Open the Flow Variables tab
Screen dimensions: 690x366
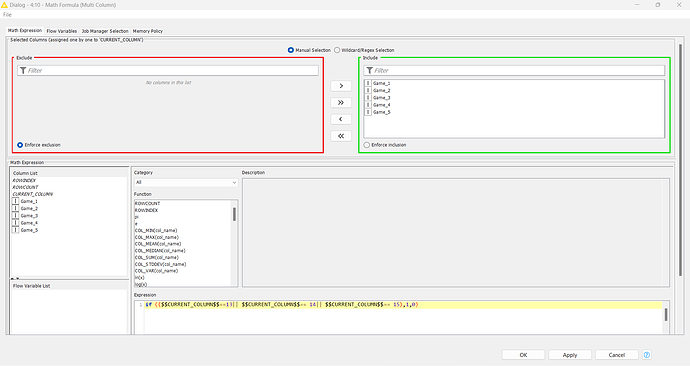pyautogui.click(x=62, y=31)
